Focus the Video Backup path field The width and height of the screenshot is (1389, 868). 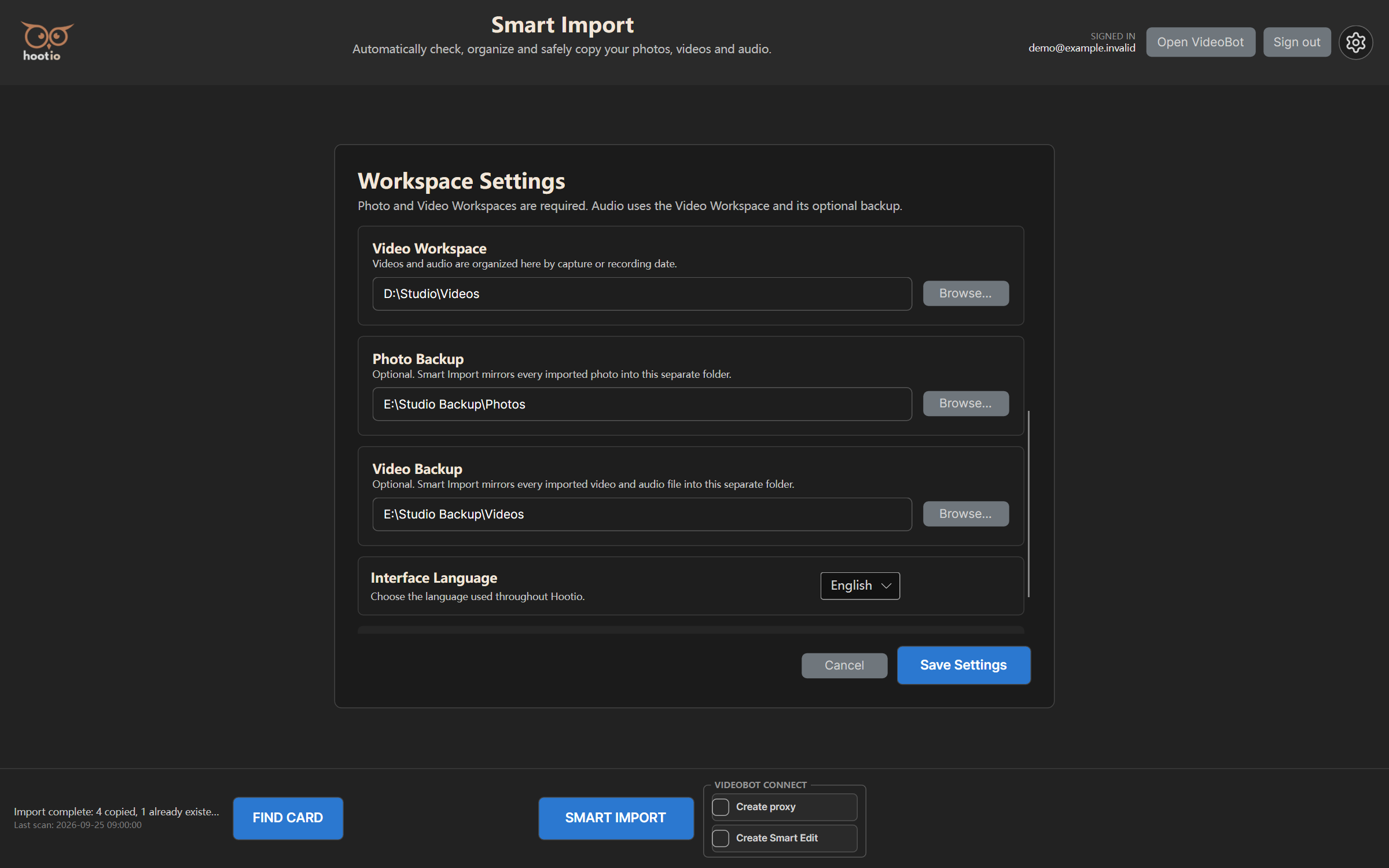pyautogui.click(x=642, y=514)
